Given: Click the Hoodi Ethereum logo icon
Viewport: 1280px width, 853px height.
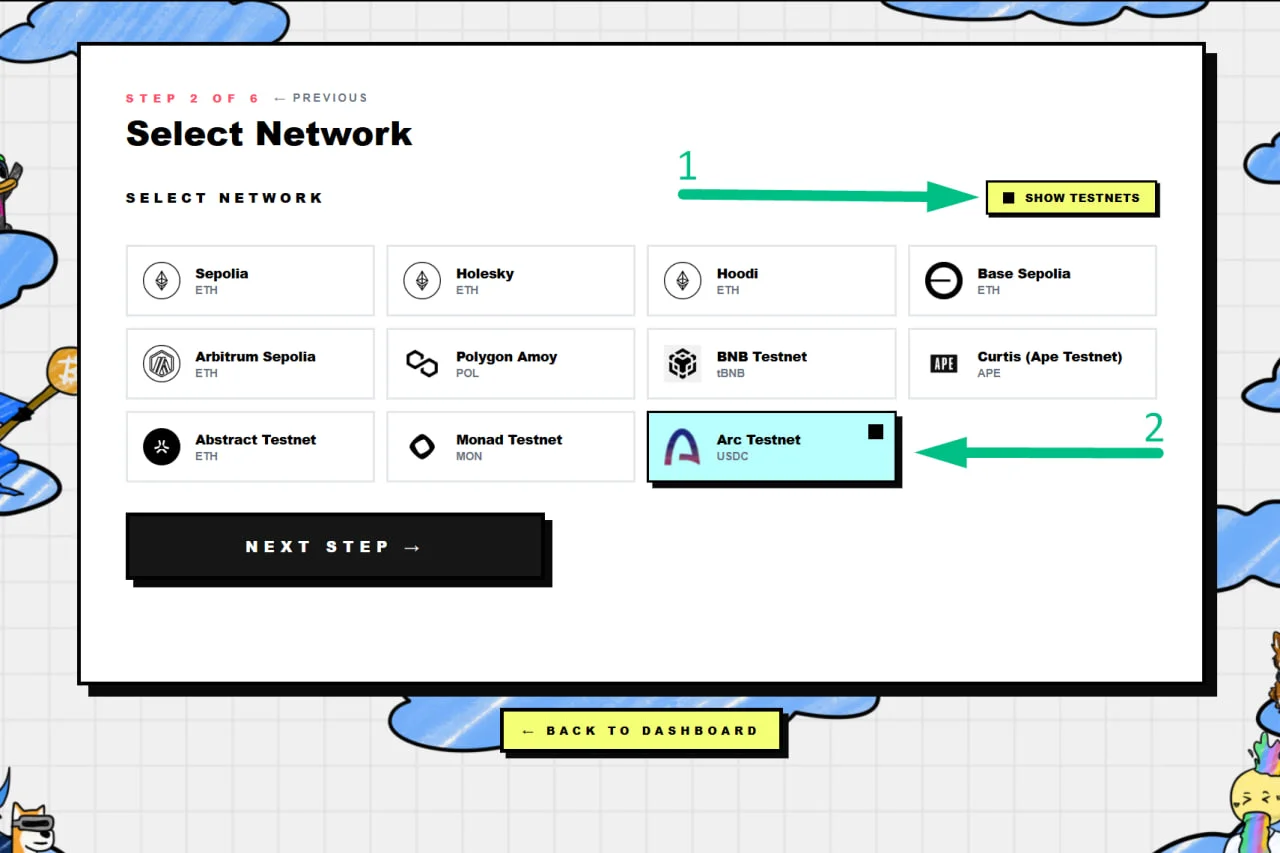Looking at the screenshot, I should tap(683, 281).
